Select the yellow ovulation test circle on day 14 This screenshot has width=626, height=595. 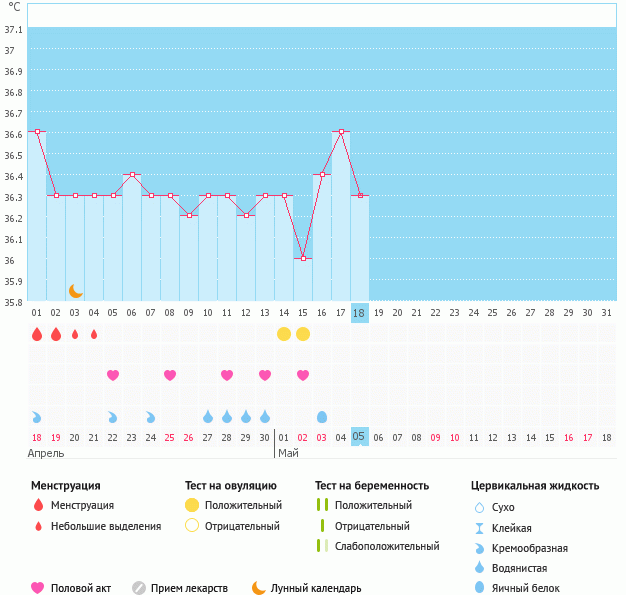(284, 333)
